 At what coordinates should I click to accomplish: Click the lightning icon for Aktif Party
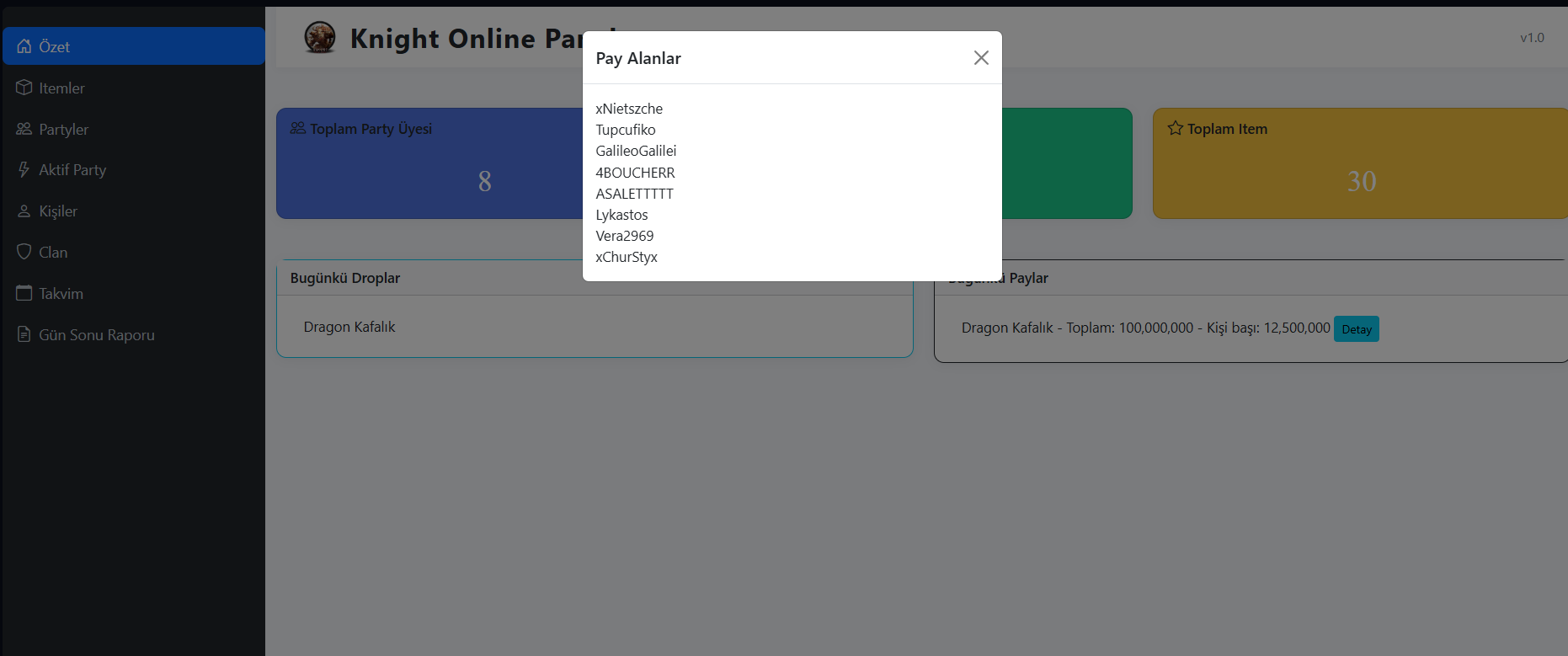24,169
